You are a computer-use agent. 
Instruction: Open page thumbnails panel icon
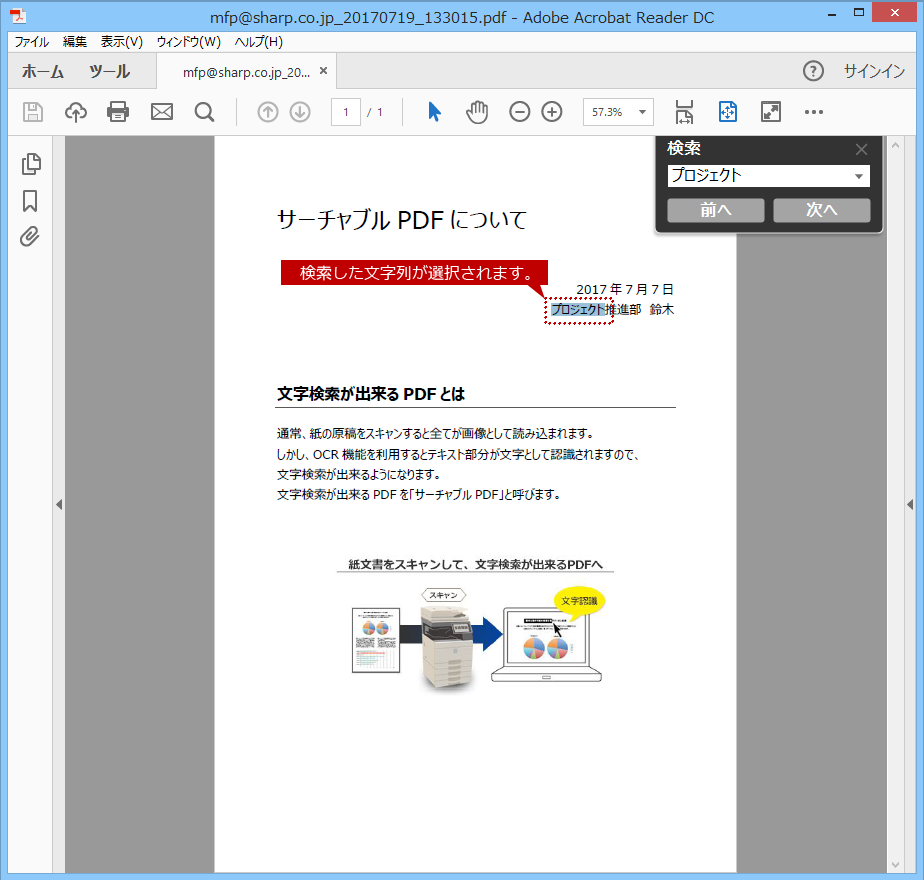31,164
